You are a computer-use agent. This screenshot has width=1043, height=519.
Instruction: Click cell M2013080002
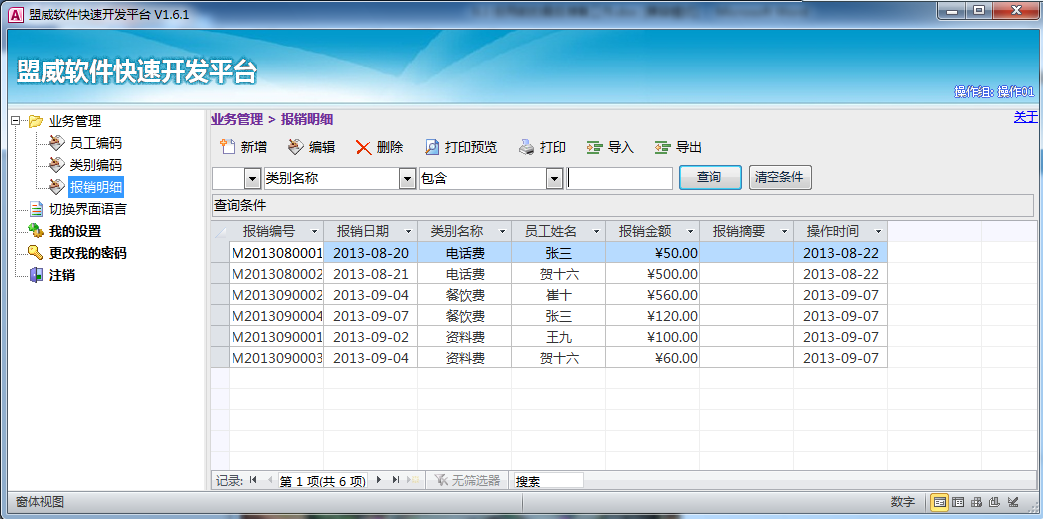[x=277, y=273]
